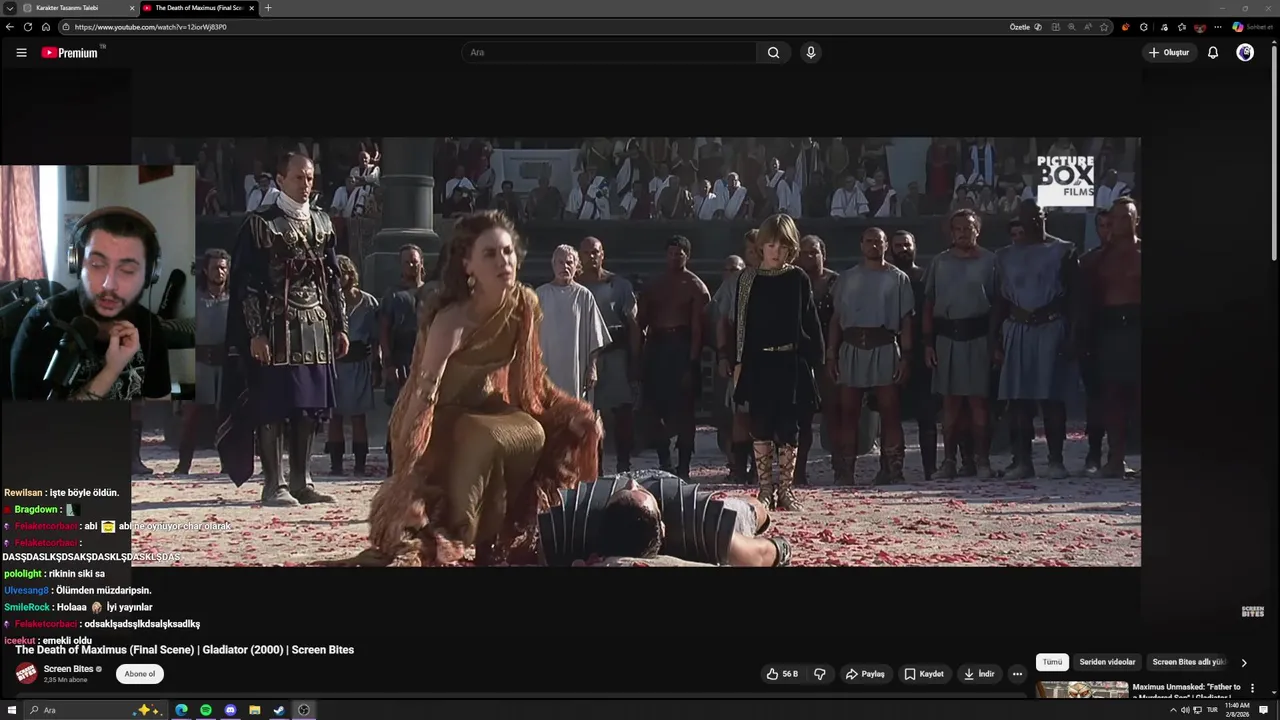
Task: Select the Seriden videolar chip
Action: (x=1108, y=662)
